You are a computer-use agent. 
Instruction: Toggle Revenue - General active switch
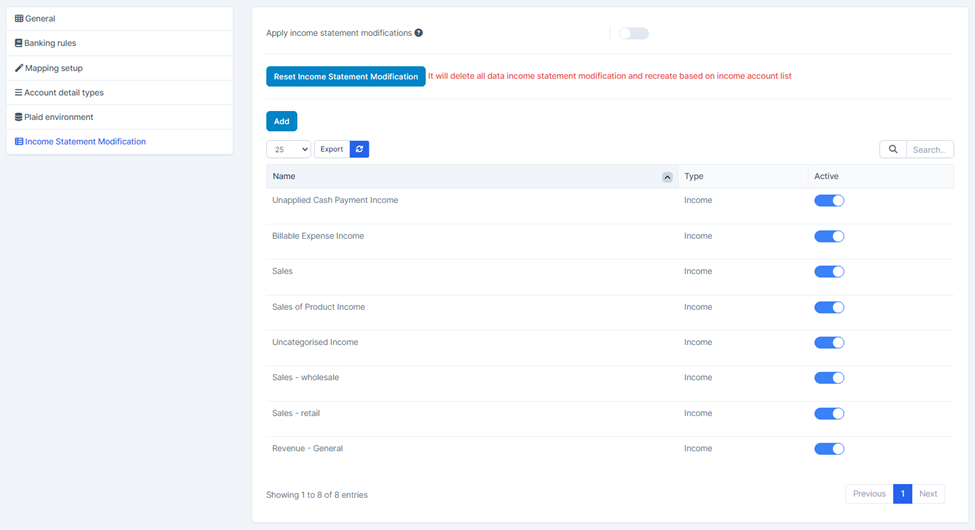coord(829,449)
